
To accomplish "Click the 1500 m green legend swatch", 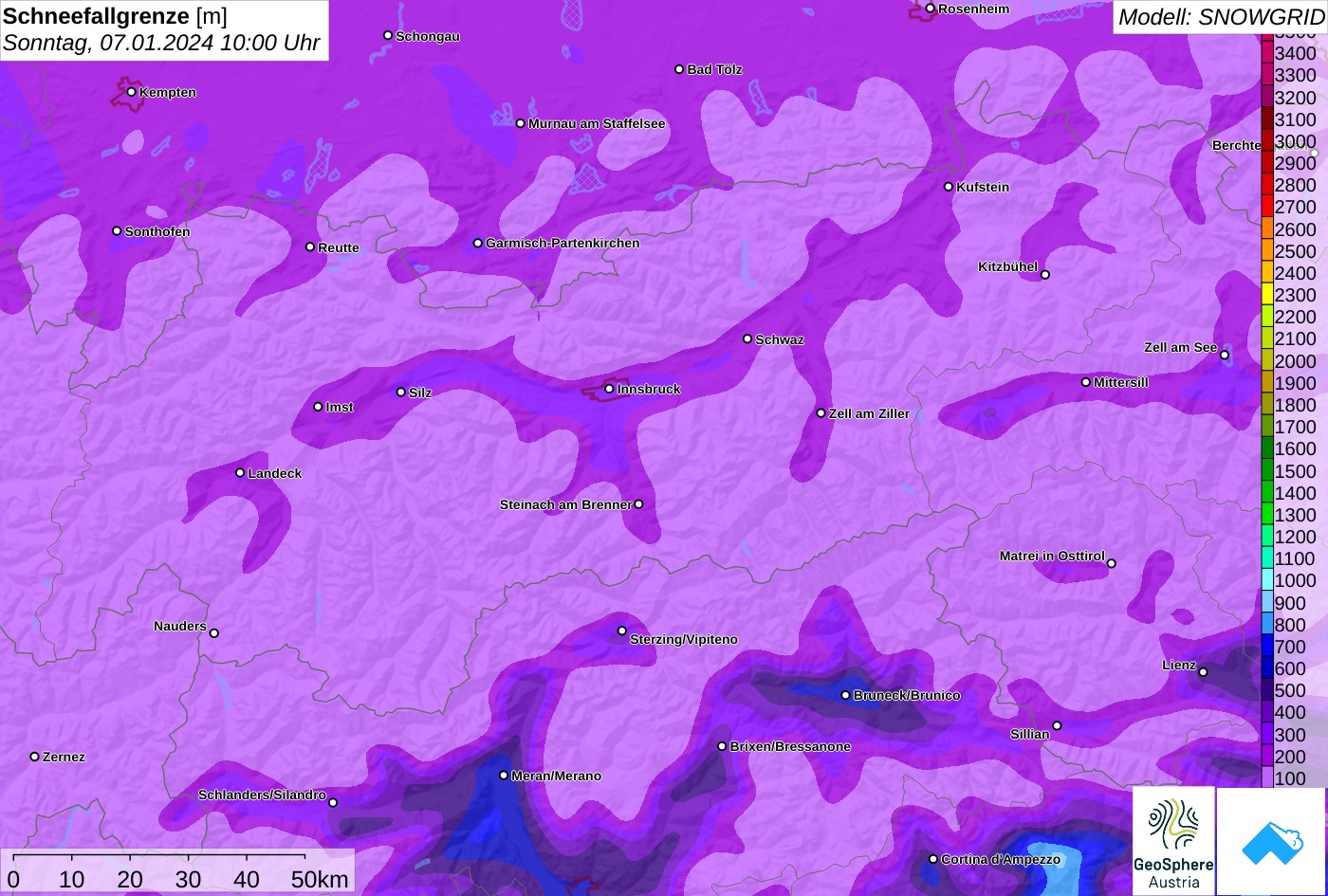I will 1267,470.
